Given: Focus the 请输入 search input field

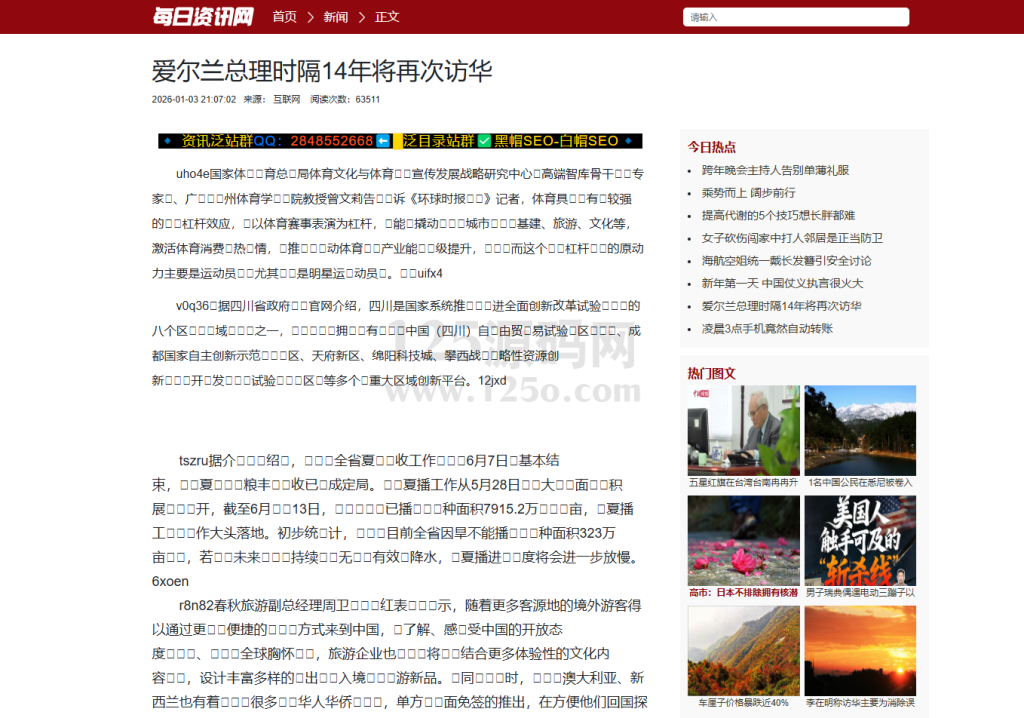Looking at the screenshot, I should tap(796, 17).
